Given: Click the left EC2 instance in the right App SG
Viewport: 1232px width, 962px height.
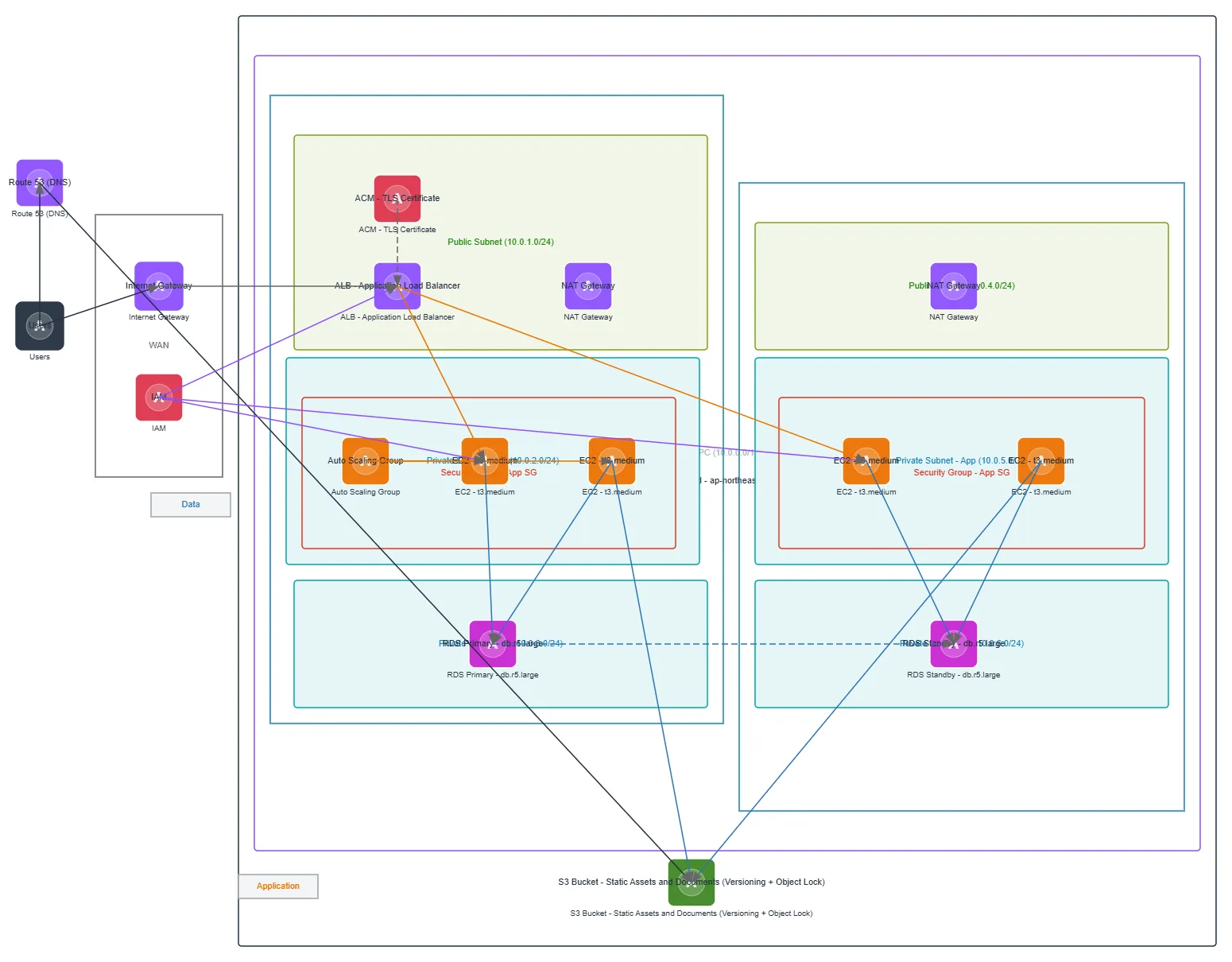Looking at the screenshot, I should (x=866, y=461).
